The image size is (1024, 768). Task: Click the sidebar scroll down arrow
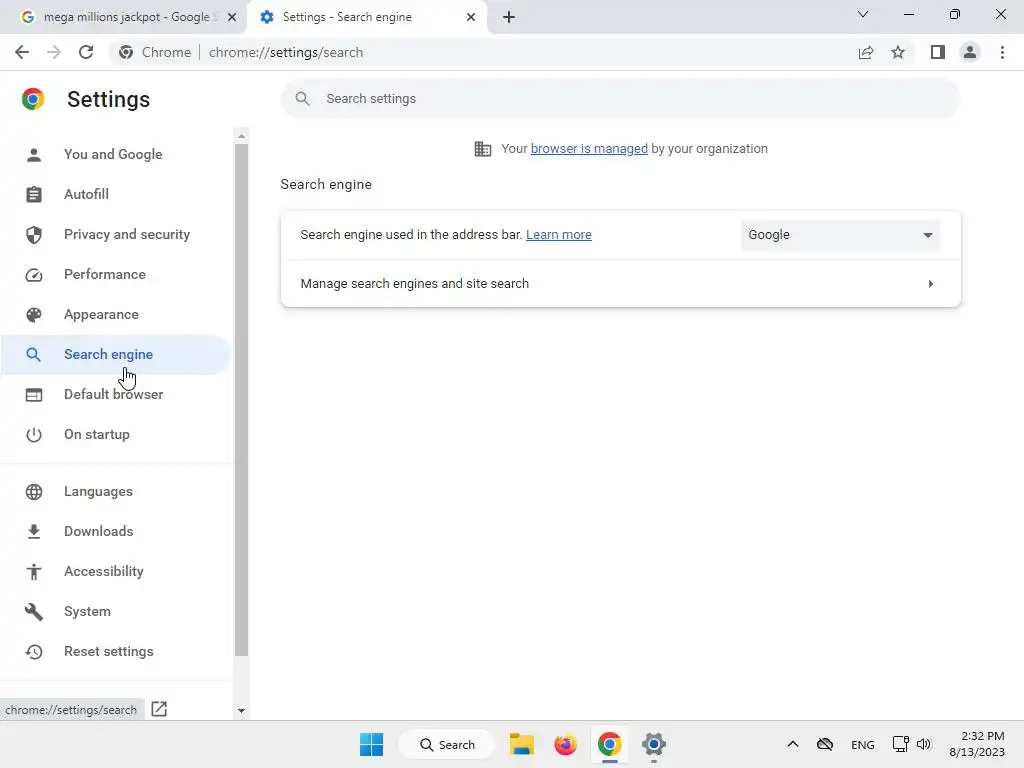coord(242,711)
